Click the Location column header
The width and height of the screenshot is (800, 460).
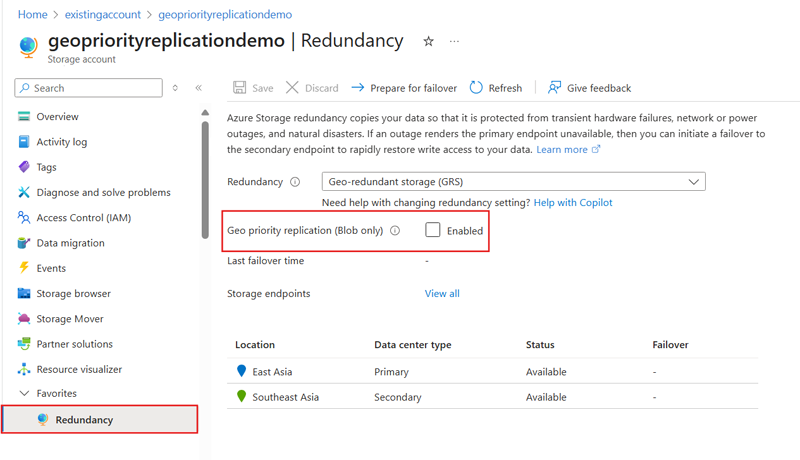pyautogui.click(x=255, y=345)
